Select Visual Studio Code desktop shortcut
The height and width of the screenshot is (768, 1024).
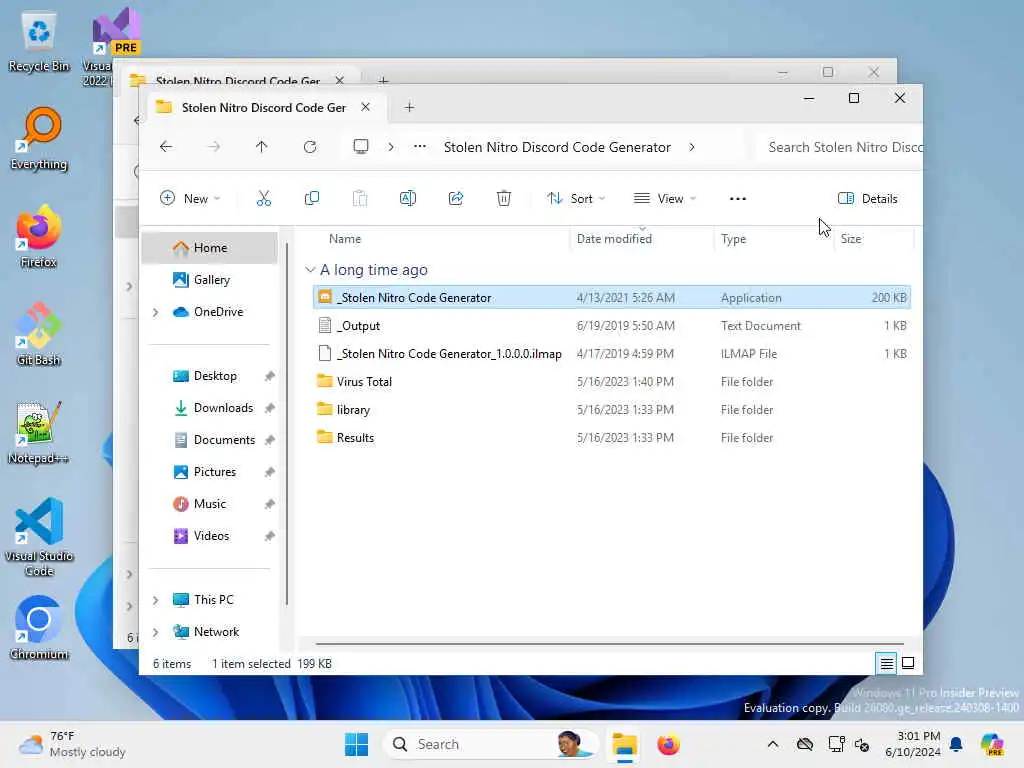(39, 537)
